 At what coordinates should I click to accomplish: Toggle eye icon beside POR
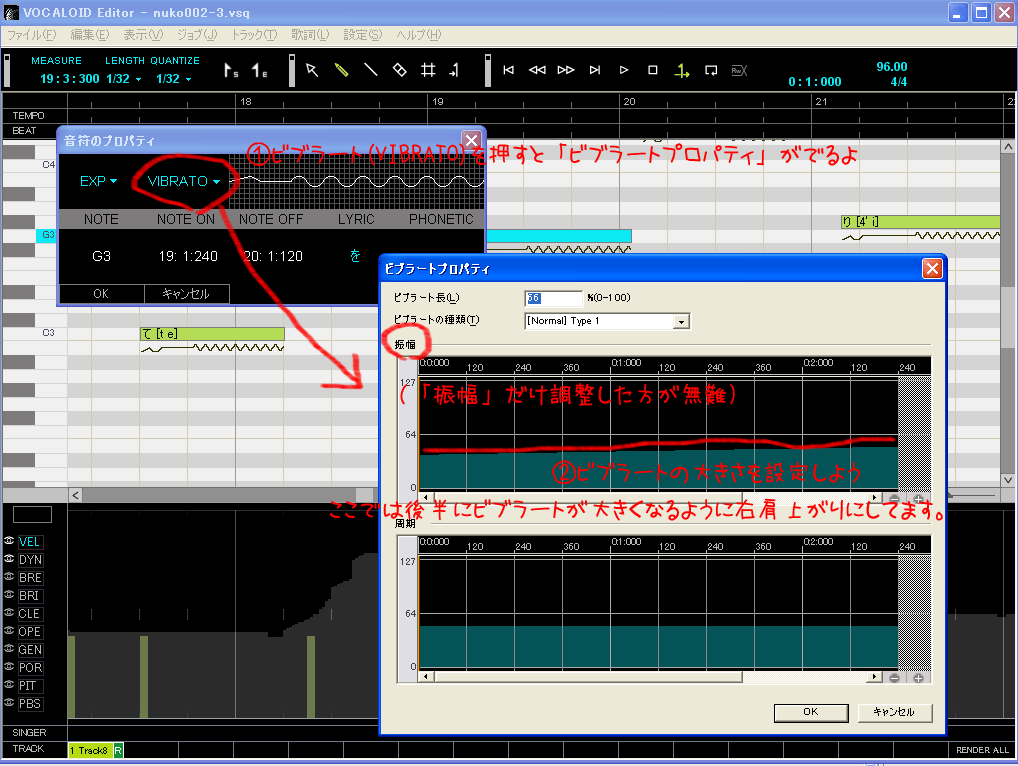pos(9,666)
